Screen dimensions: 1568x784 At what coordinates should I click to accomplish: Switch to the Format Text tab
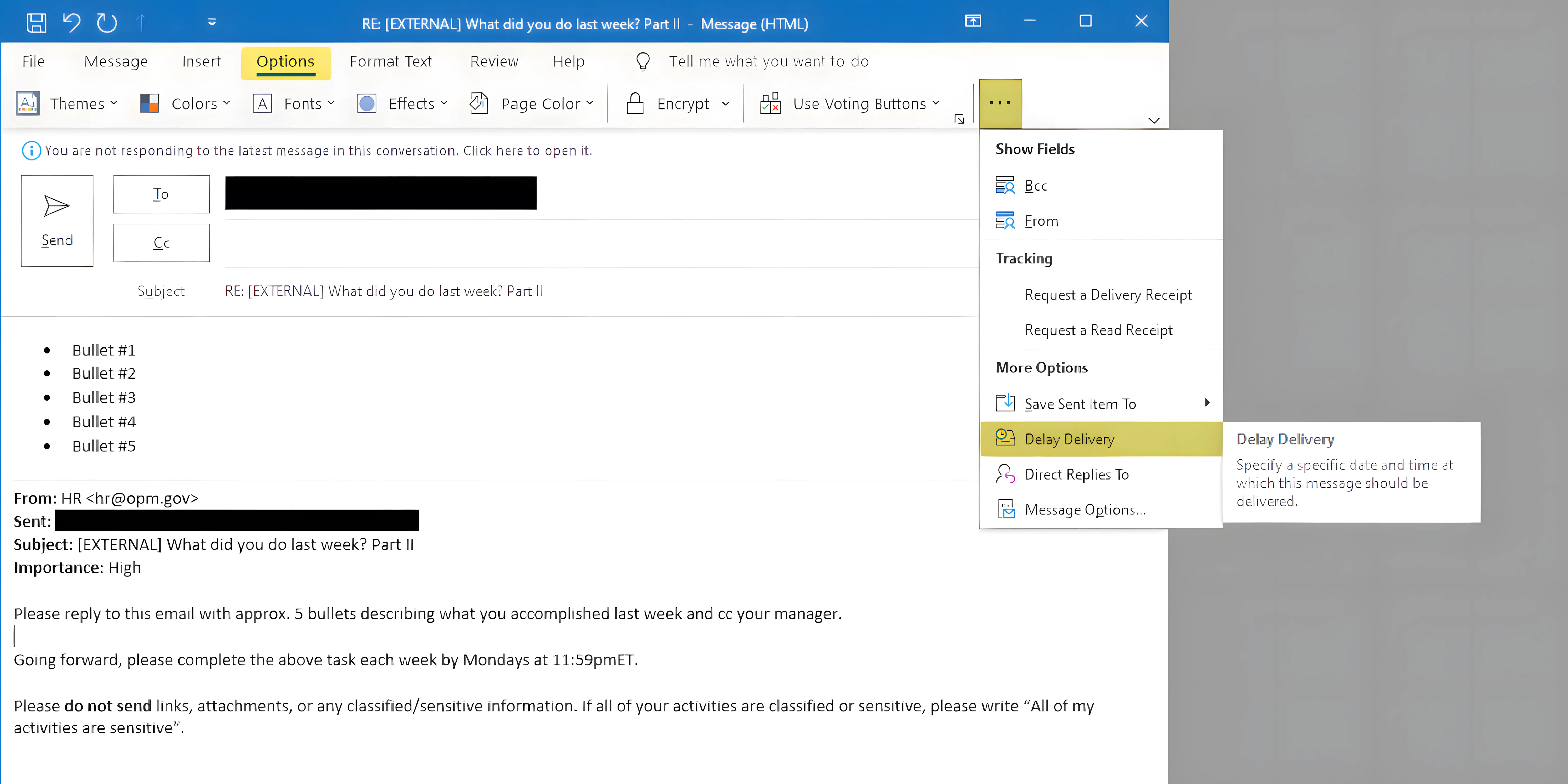[391, 61]
